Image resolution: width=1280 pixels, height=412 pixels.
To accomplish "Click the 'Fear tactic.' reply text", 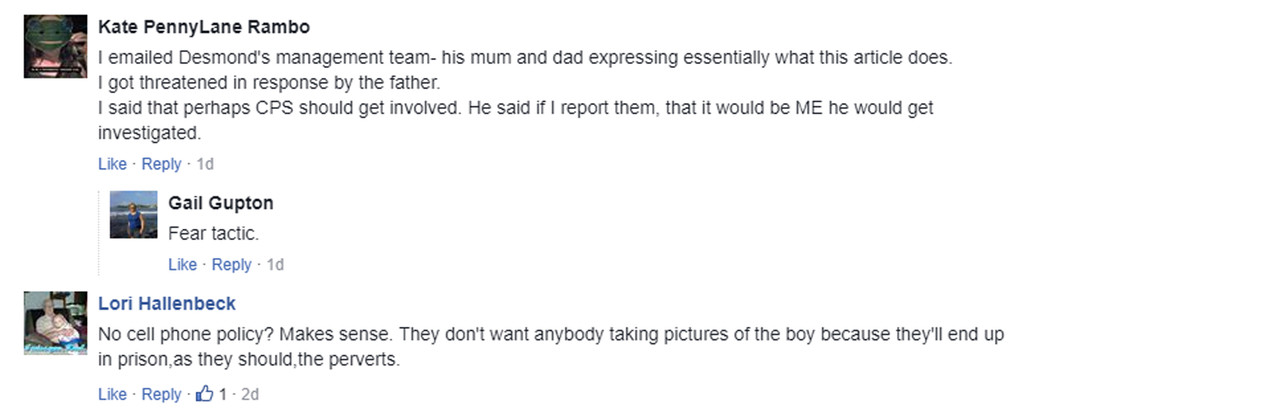I will tap(213, 233).
